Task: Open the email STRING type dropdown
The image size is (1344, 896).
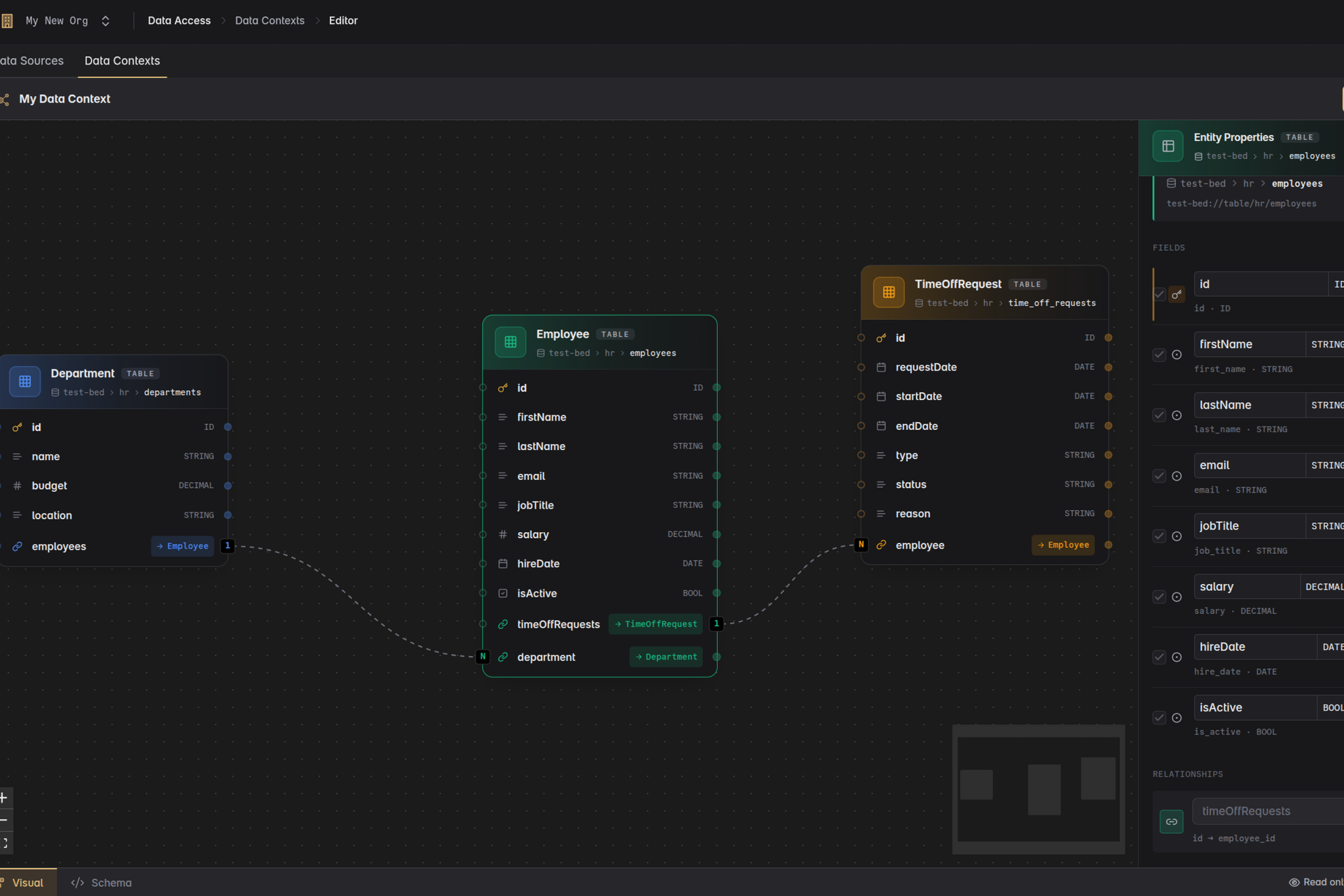Action: pyautogui.click(x=1325, y=465)
